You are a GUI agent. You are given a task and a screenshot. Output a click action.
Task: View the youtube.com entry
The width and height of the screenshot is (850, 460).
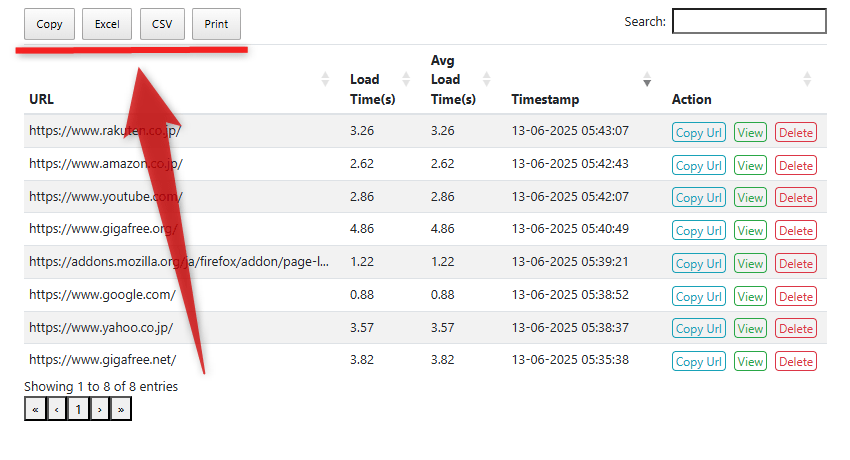(x=750, y=197)
